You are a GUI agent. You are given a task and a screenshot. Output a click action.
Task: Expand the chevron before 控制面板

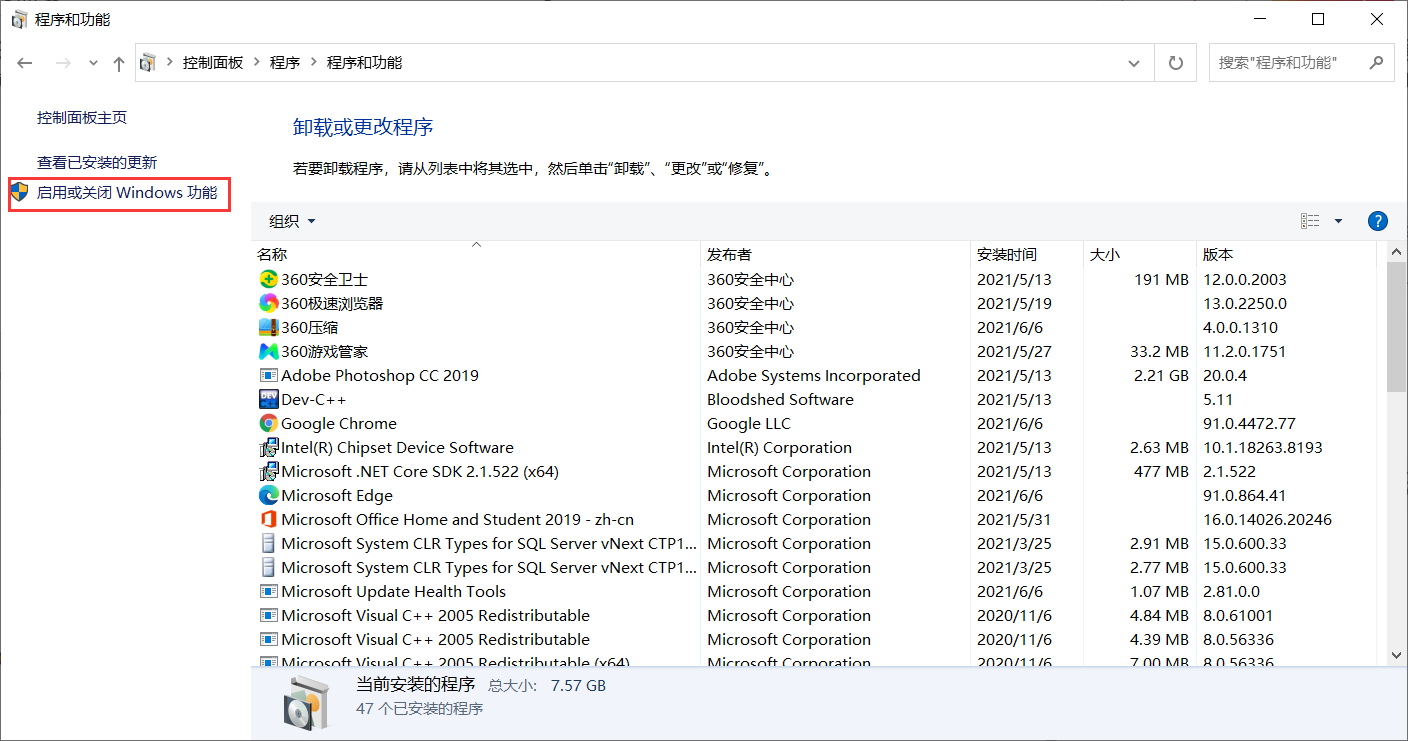pyautogui.click(x=169, y=63)
